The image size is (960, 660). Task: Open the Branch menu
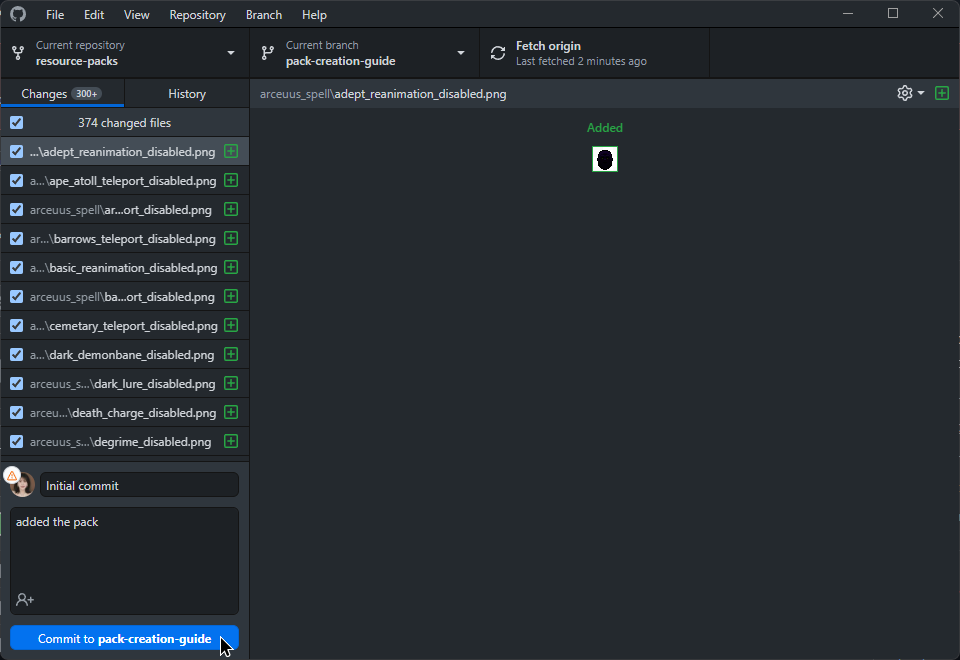point(264,15)
